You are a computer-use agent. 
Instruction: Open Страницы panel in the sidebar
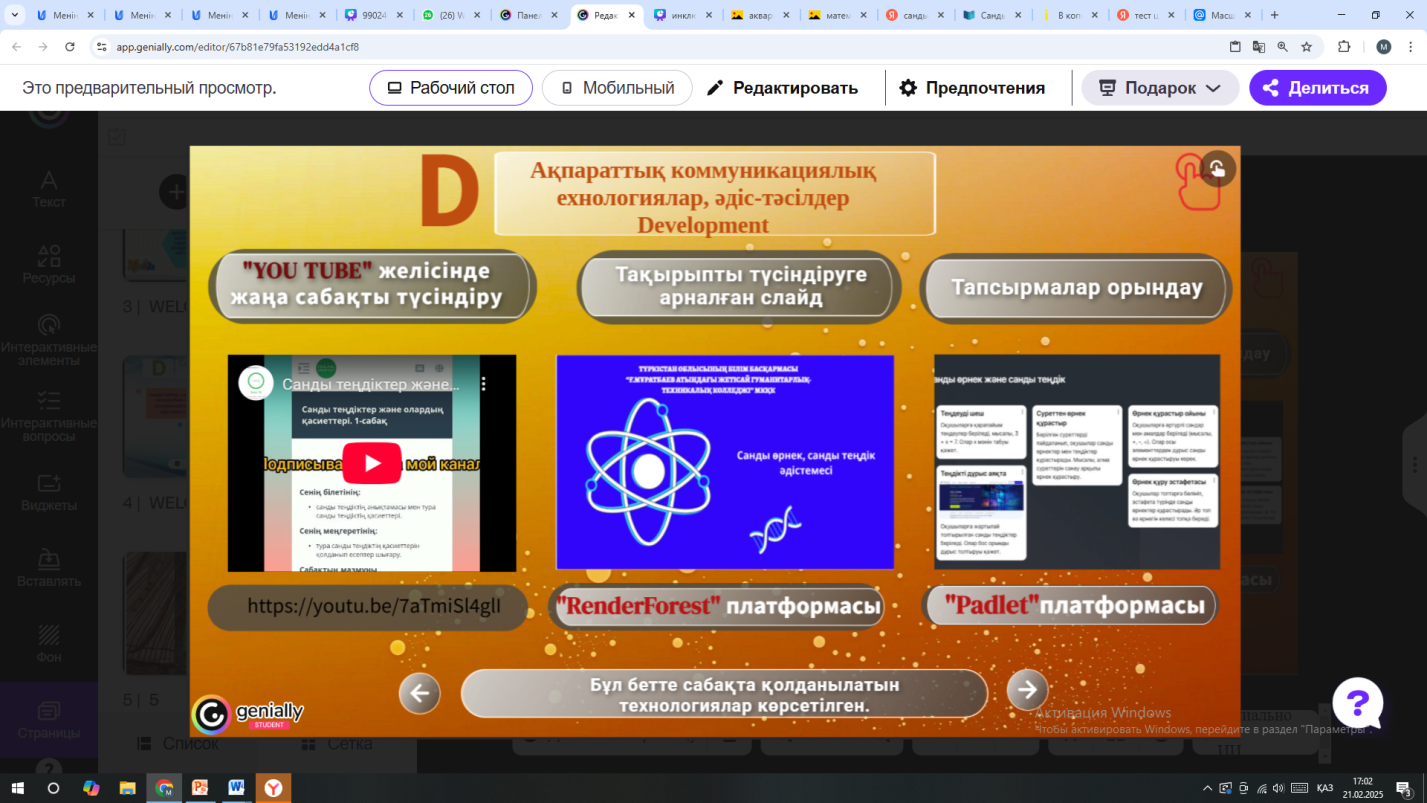48,720
